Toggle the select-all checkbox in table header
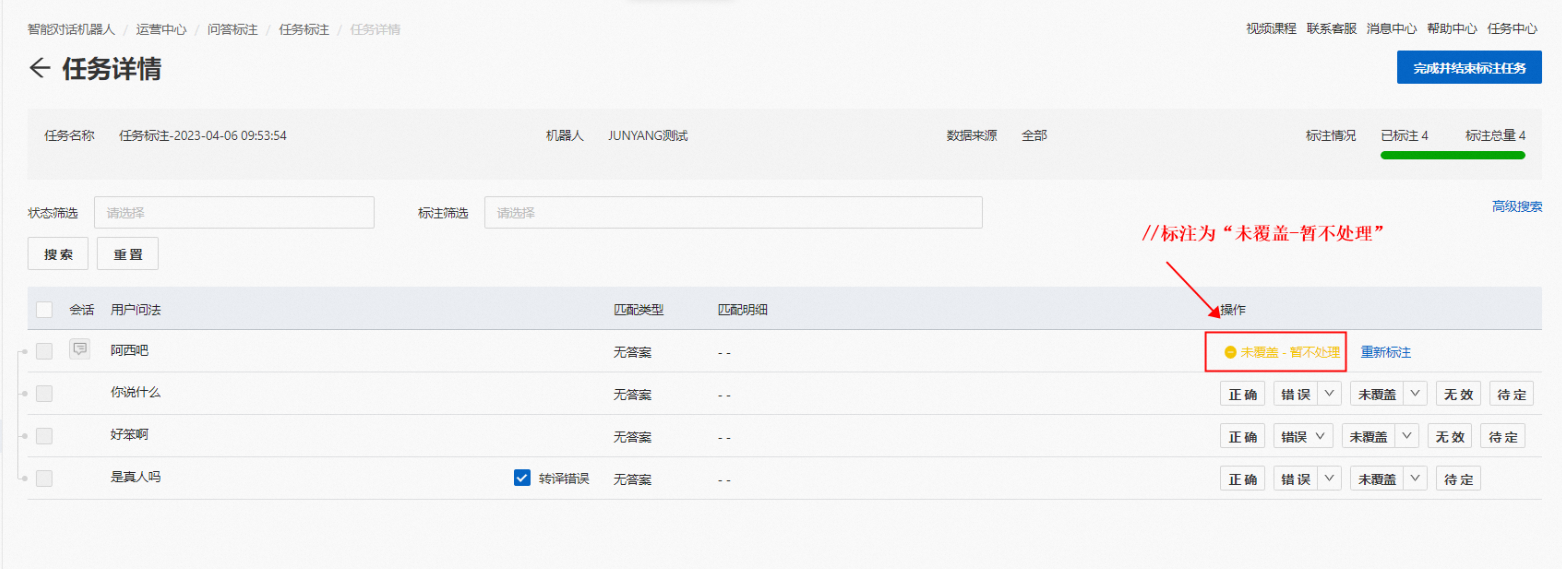Screen dimensions: 1562x569 44,310
